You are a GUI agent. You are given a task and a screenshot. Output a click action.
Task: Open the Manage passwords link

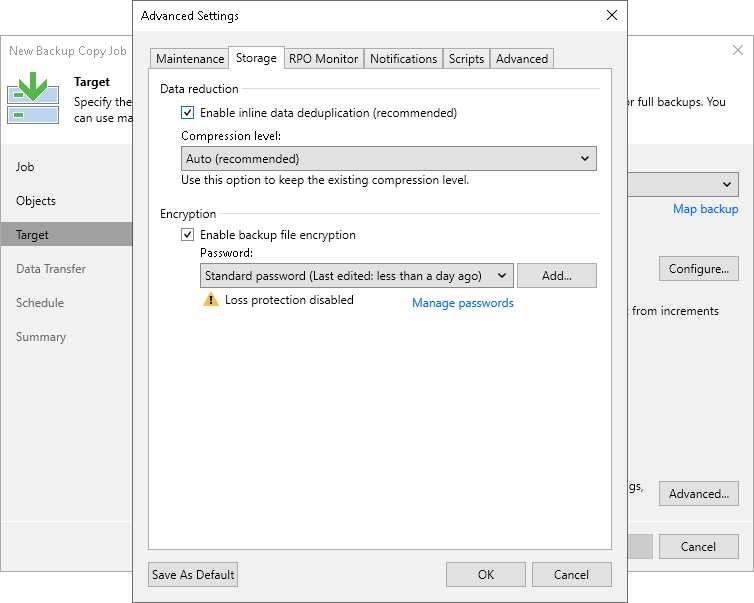(463, 303)
